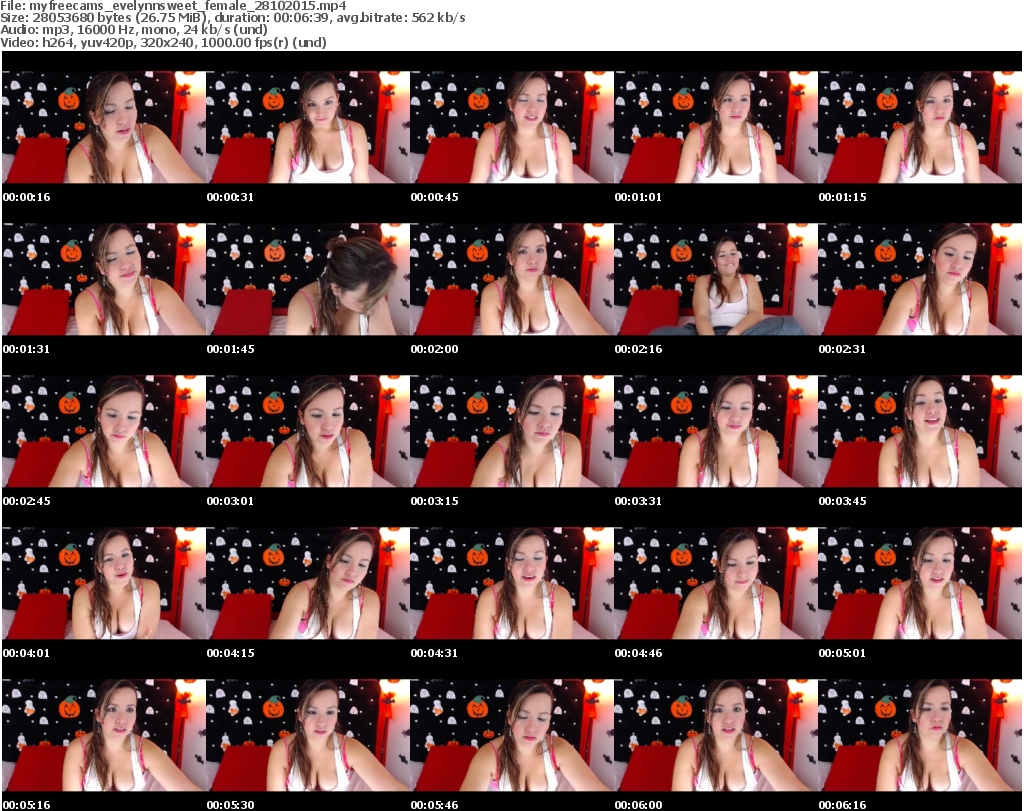Select the thumbnail above timestamp 00:01:15
Viewport: 1024px width, 811px height.
(x=920, y=127)
